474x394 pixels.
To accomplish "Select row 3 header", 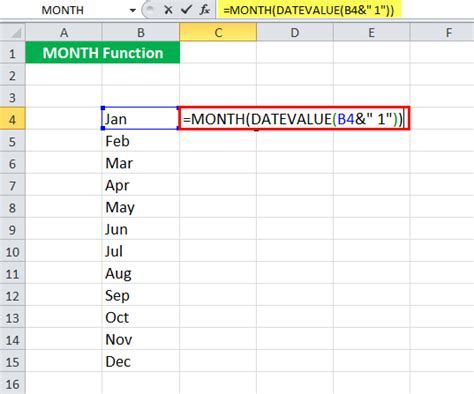I will (13, 97).
